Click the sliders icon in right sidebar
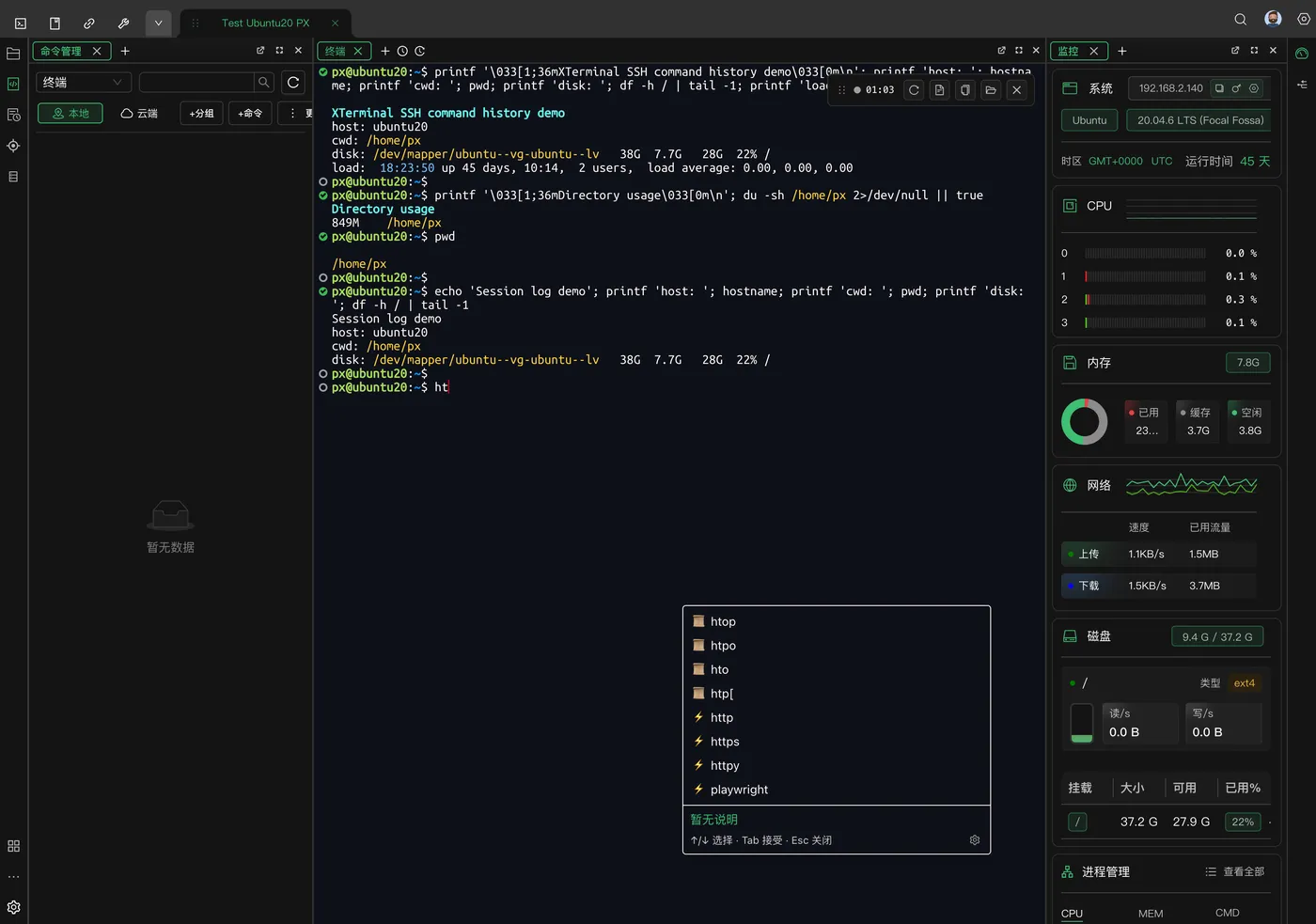This screenshot has width=1316, height=924. 1302,85
